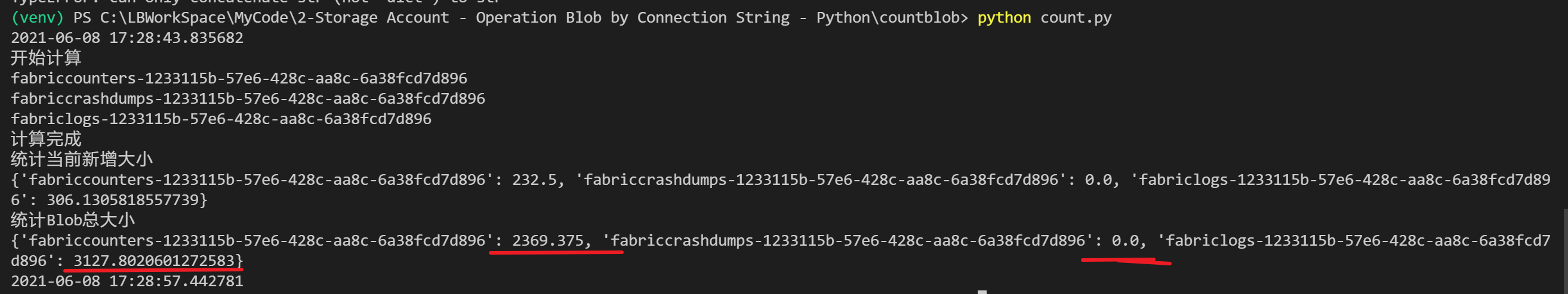Click the 计算完成 output line
This screenshot has width=1568, height=294.
click(x=45, y=139)
